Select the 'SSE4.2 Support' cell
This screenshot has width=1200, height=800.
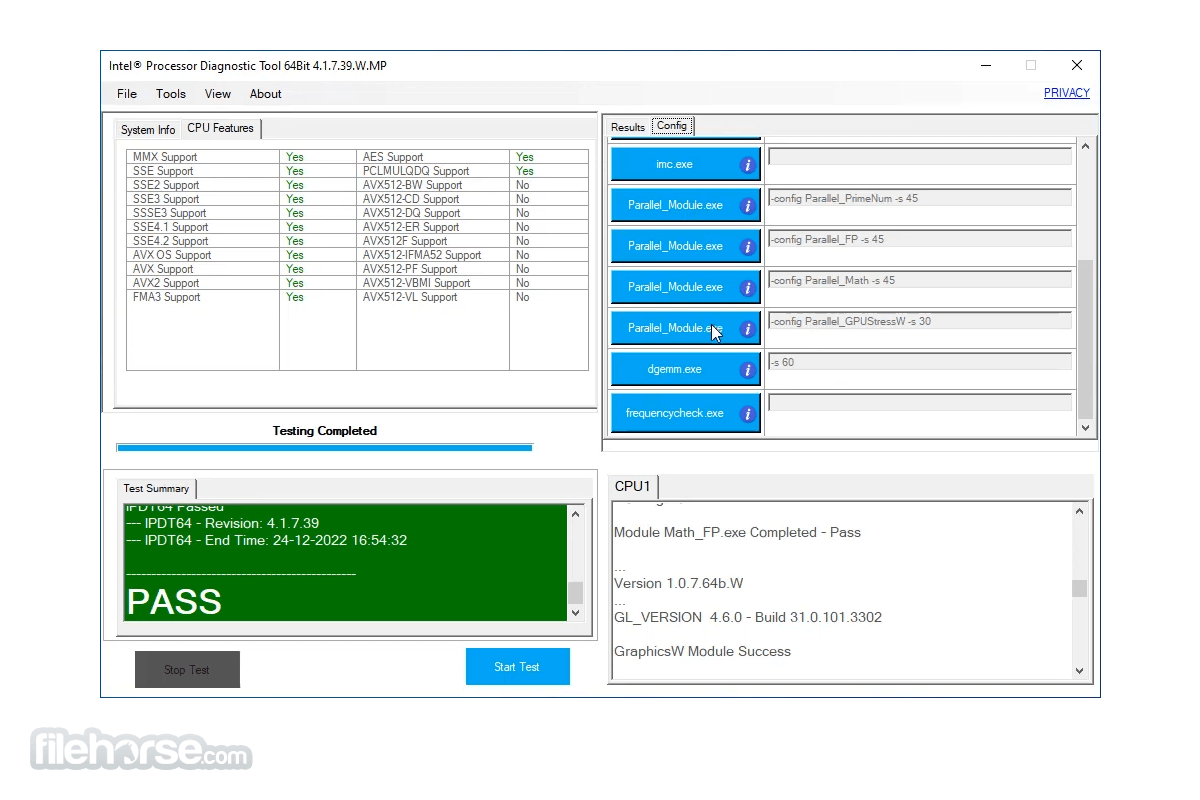pyautogui.click(x=203, y=241)
